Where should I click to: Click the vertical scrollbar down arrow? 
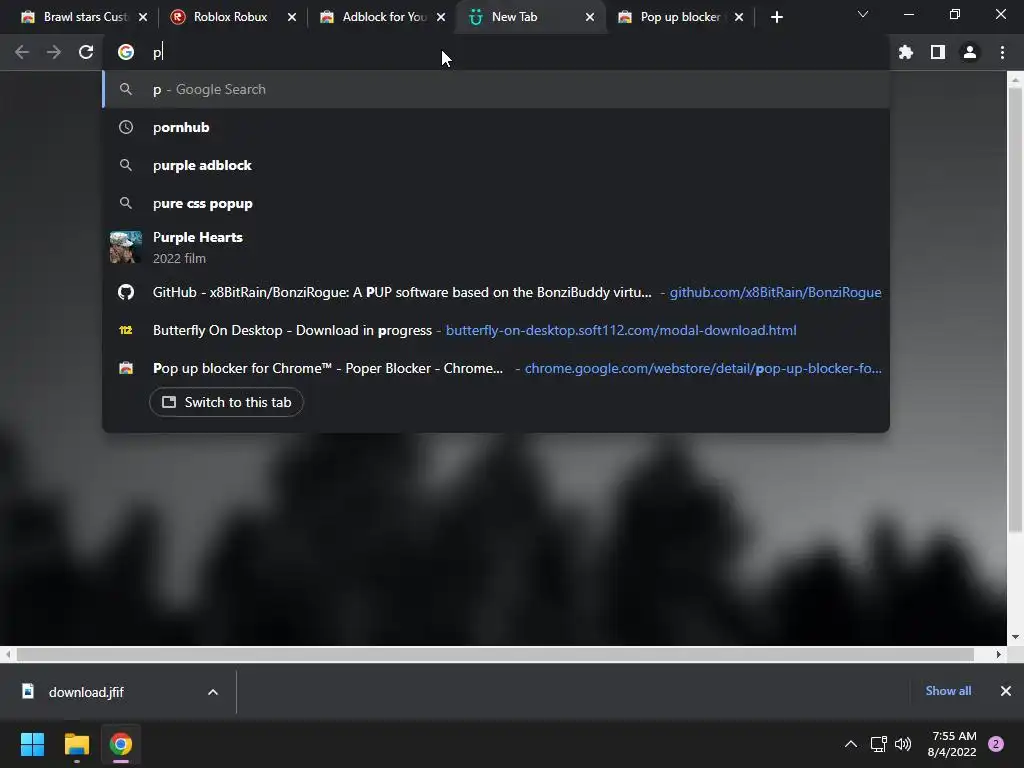pyautogui.click(x=1015, y=637)
